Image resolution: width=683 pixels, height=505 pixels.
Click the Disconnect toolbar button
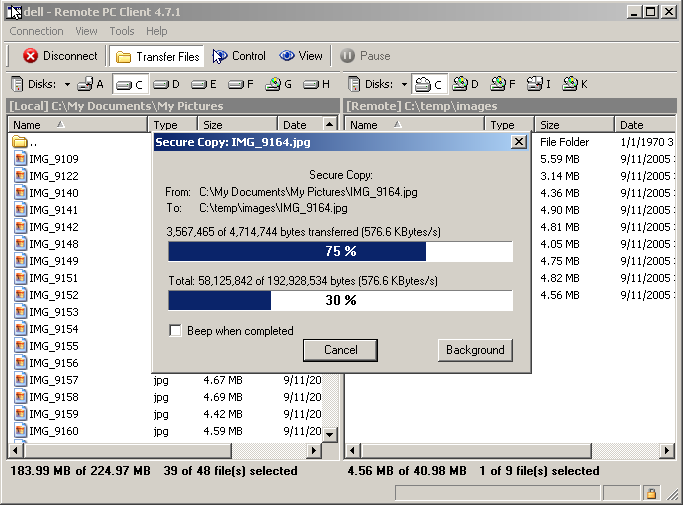click(60, 56)
